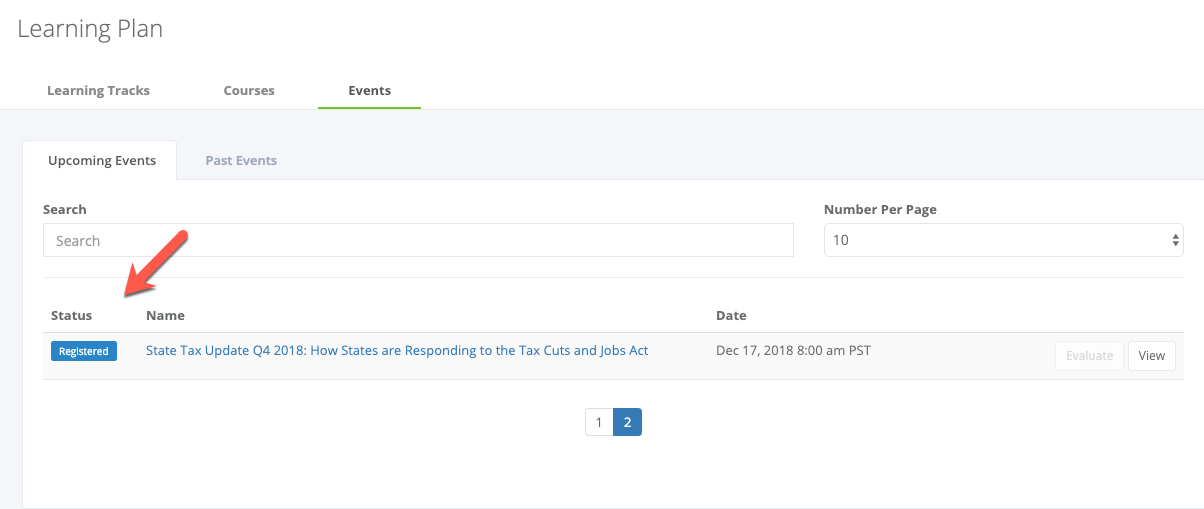Click the stepper arrows on the page-size select
The image size is (1204, 509).
(x=1175, y=240)
